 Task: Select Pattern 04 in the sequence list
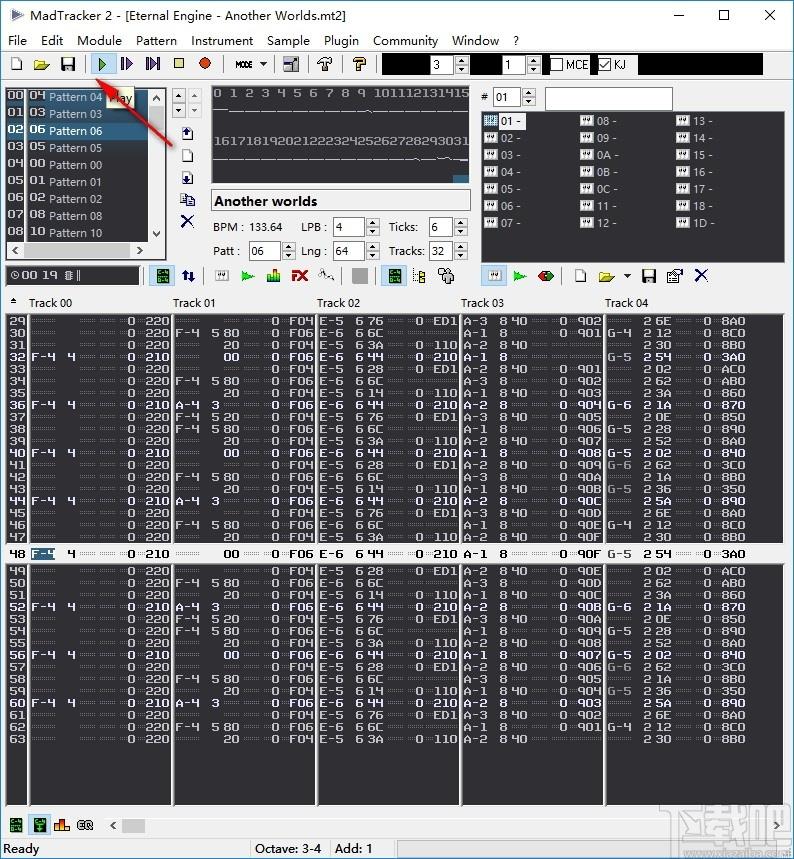coord(77,96)
